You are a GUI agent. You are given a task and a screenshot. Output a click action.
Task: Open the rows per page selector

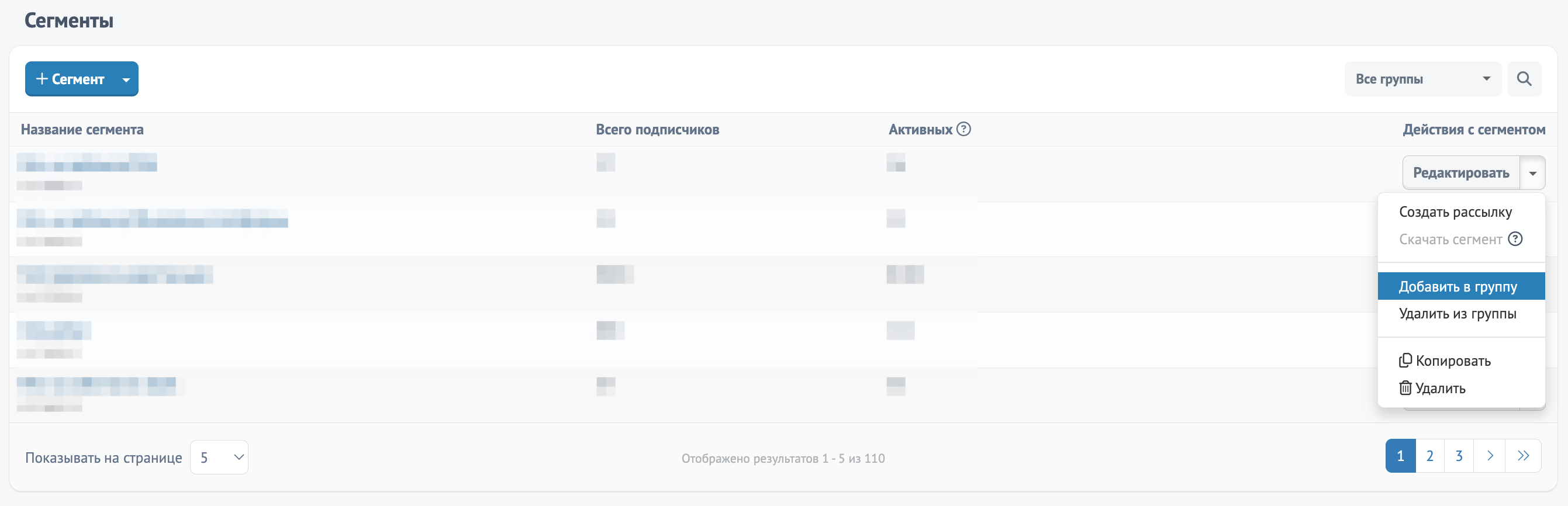coord(219,458)
